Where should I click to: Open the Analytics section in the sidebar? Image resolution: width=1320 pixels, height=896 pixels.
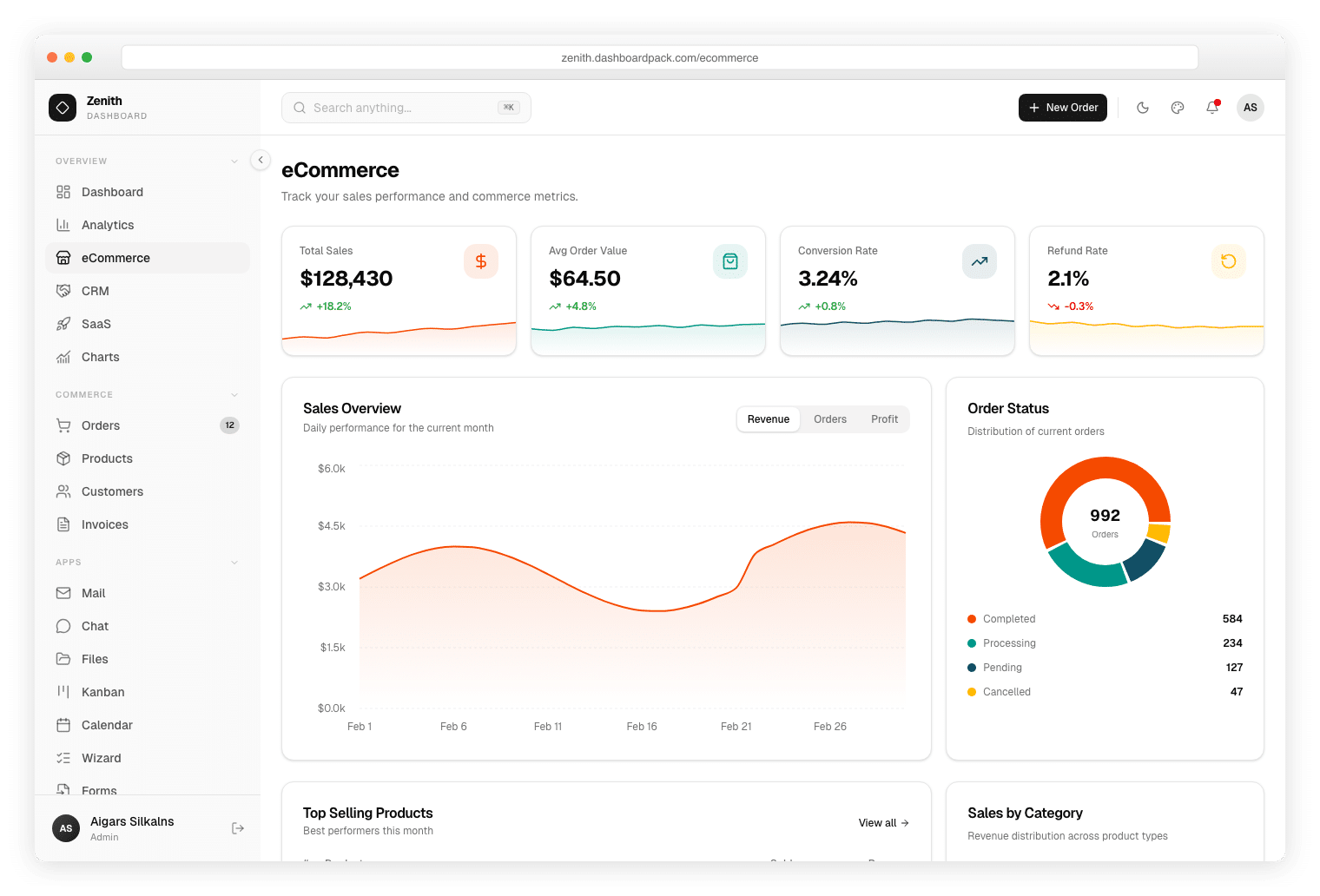(108, 225)
